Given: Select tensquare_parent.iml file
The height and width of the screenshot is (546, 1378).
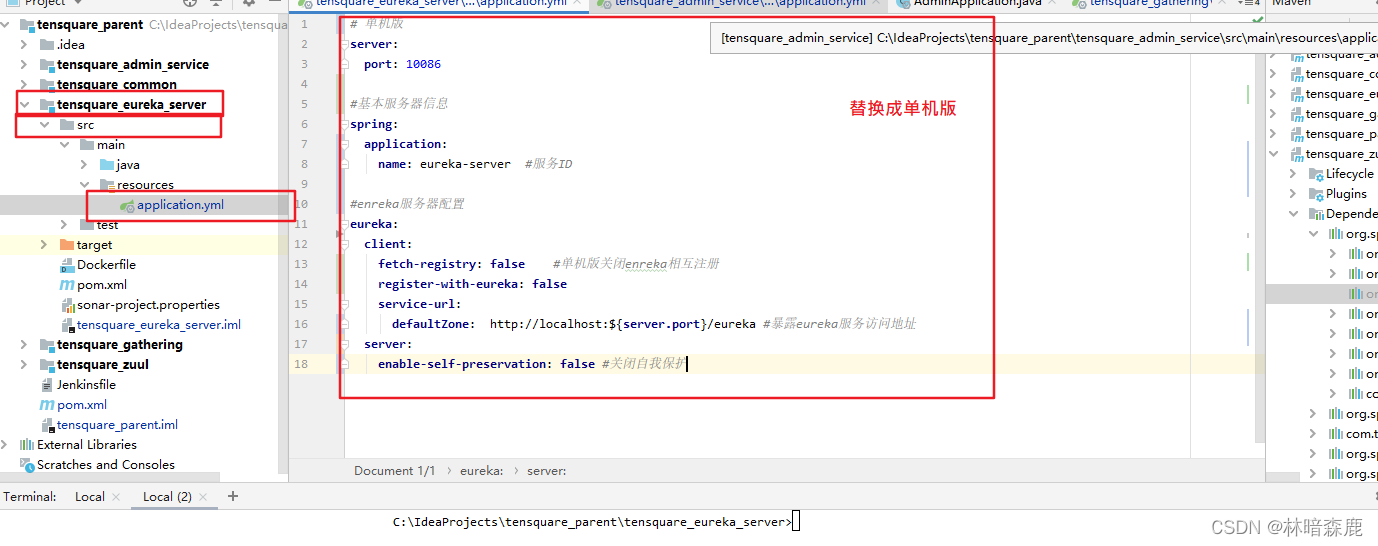Looking at the screenshot, I should pyautogui.click(x=117, y=425).
